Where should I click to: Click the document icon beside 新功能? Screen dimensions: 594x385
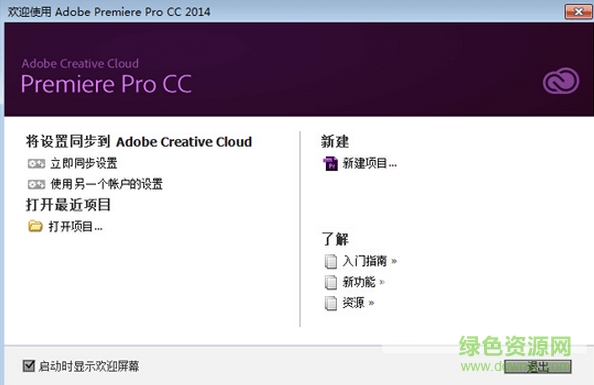click(x=331, y=282)
